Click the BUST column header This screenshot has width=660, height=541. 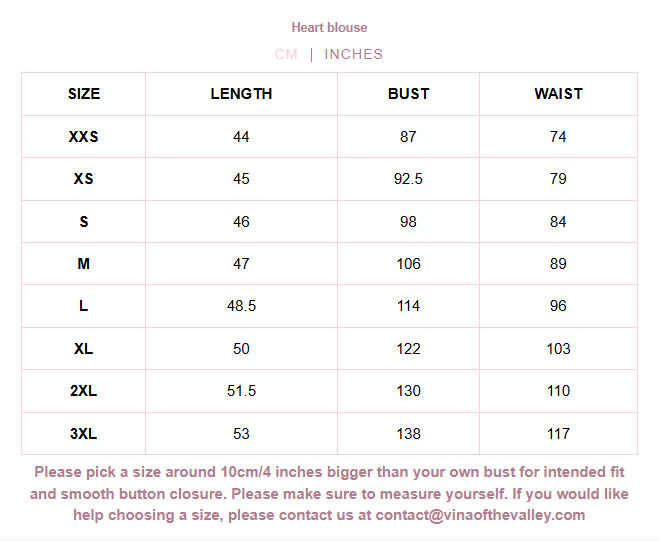pyautogui.click(x=408, y=94)
